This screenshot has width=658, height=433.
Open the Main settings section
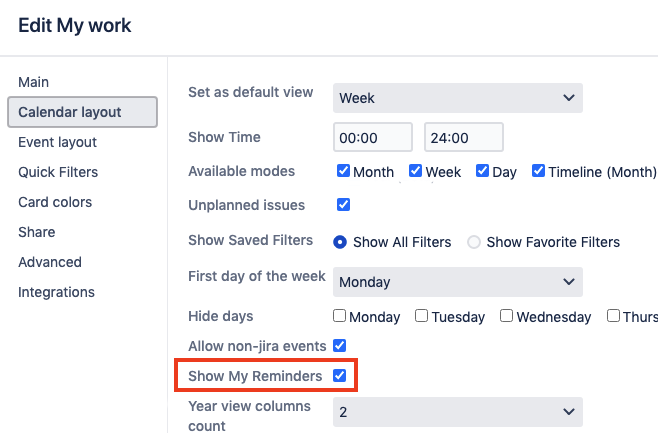(x=34, y=82)
